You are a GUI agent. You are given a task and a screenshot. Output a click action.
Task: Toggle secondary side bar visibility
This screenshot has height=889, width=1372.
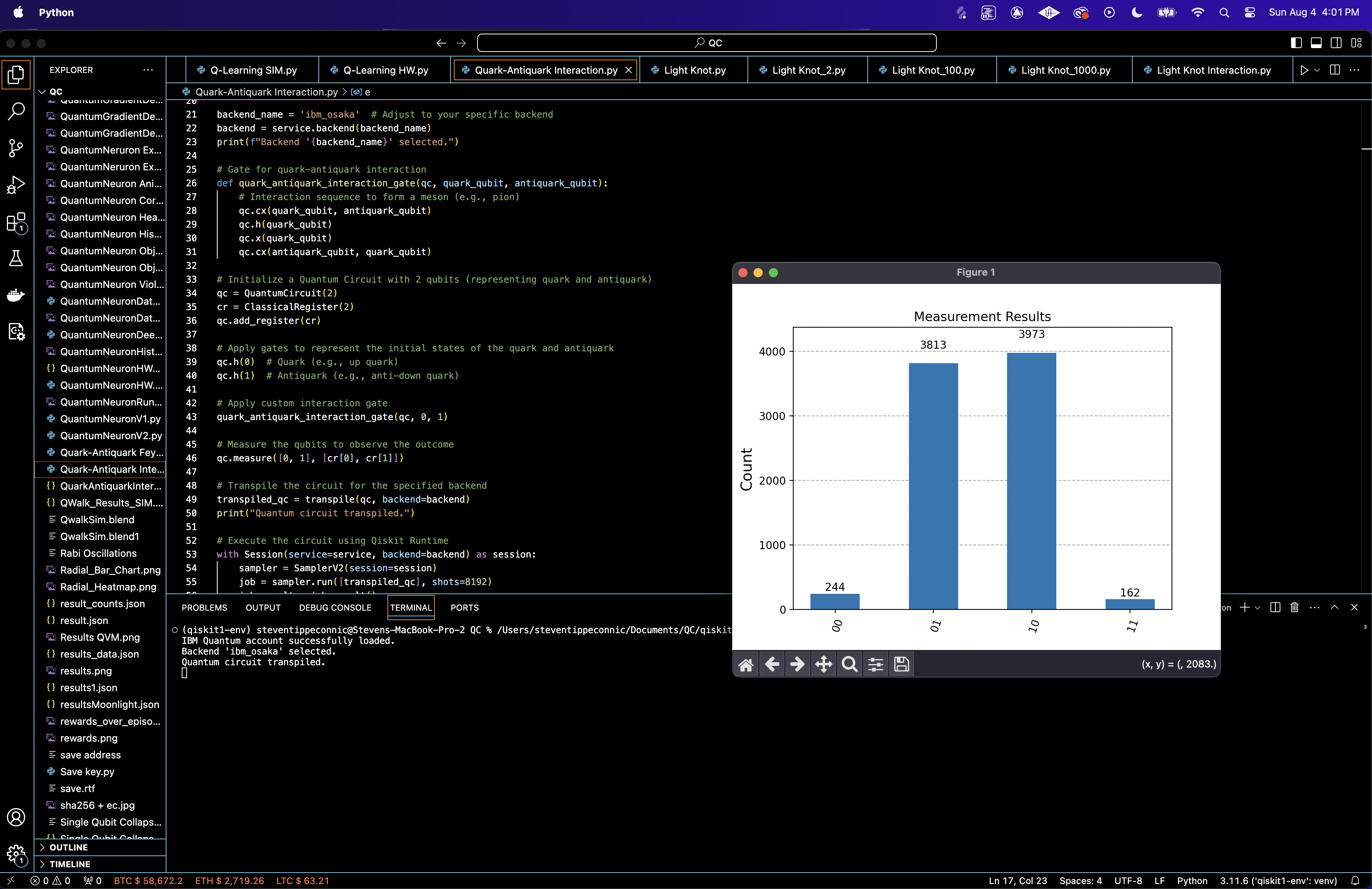[x=1336, y=43]
